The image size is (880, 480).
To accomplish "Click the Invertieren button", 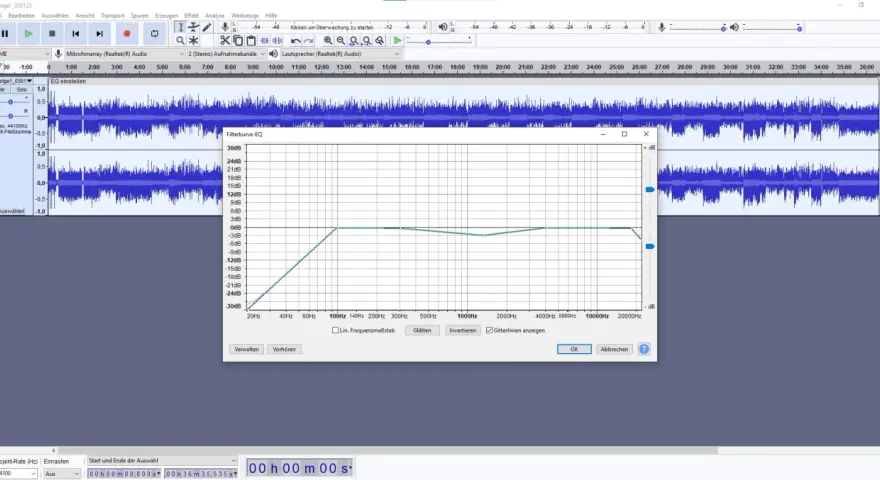I will [462, 331].
